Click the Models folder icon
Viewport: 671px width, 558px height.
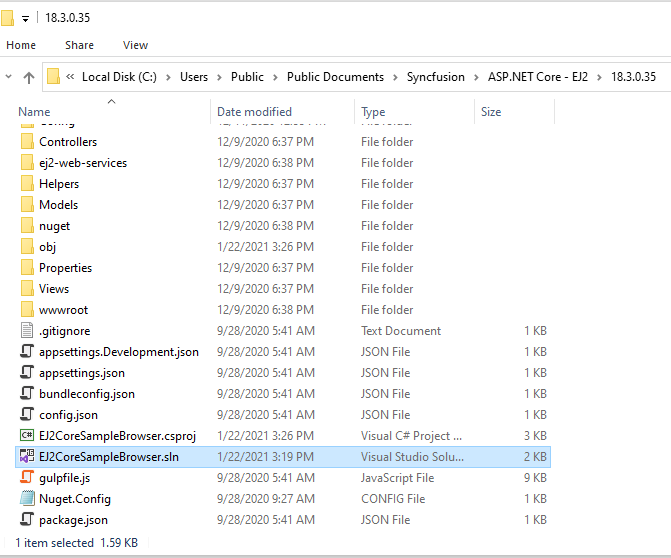click(27, 205)
